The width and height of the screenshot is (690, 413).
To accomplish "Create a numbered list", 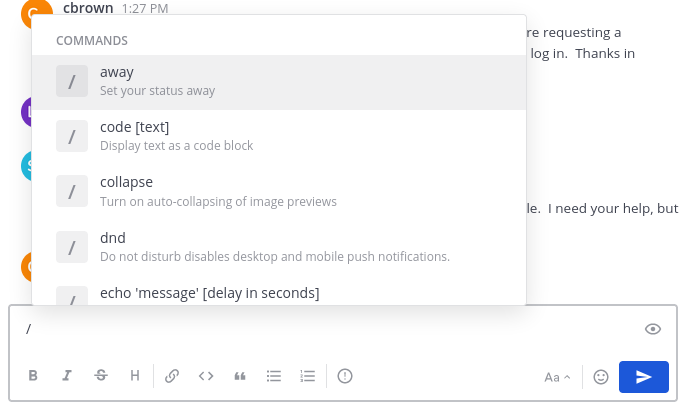I will [308, 376].
